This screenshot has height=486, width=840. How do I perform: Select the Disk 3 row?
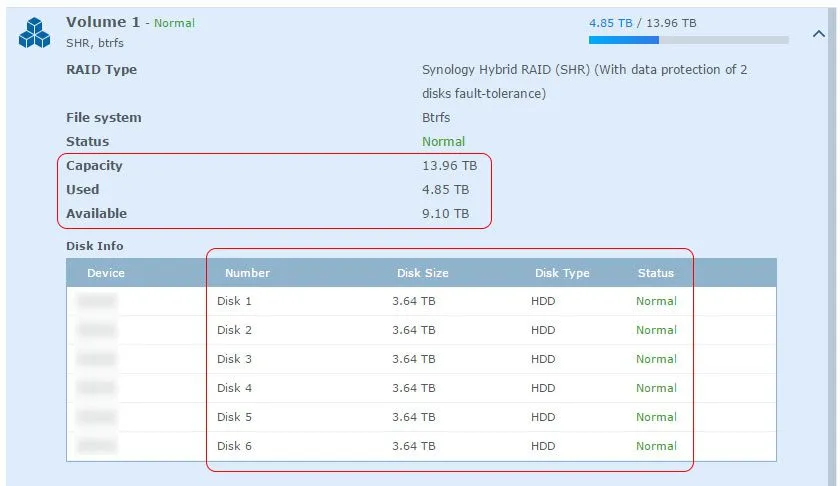[421, 359]
